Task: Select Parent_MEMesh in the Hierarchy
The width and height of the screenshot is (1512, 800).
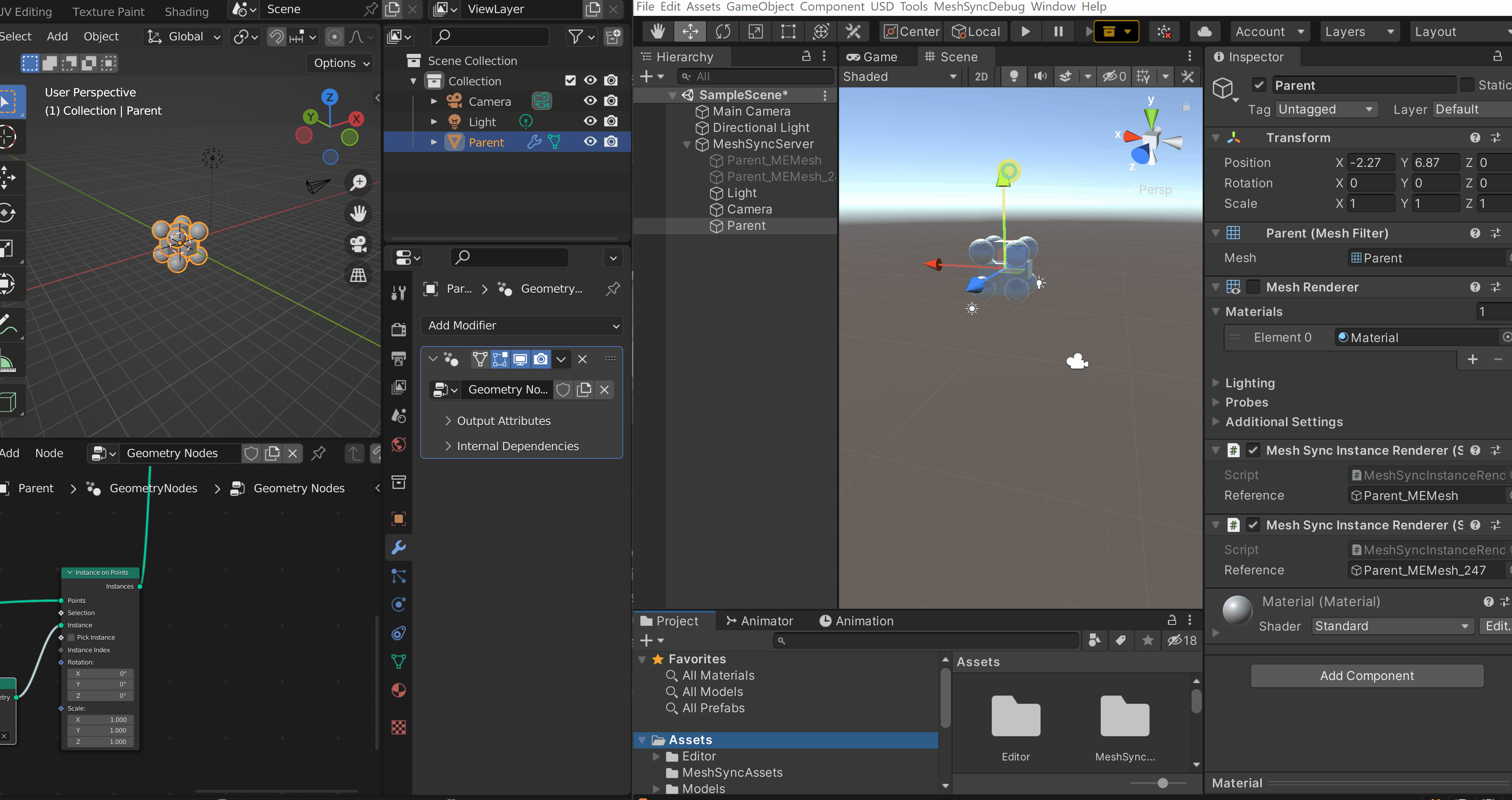Action: 774,160
